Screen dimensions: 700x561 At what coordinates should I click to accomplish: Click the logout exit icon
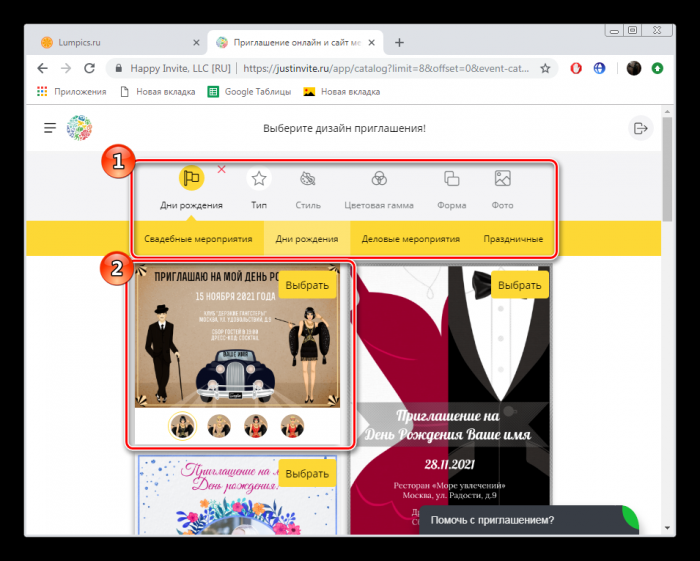pyautogui.click(x=641, y=128)
